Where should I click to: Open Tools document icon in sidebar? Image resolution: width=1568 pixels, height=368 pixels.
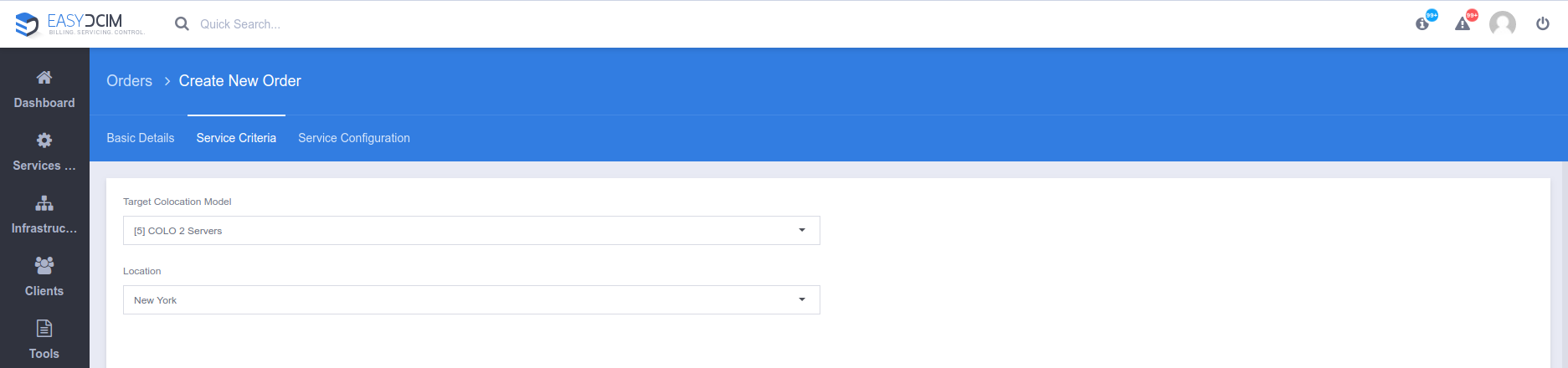tap(44, 329)
